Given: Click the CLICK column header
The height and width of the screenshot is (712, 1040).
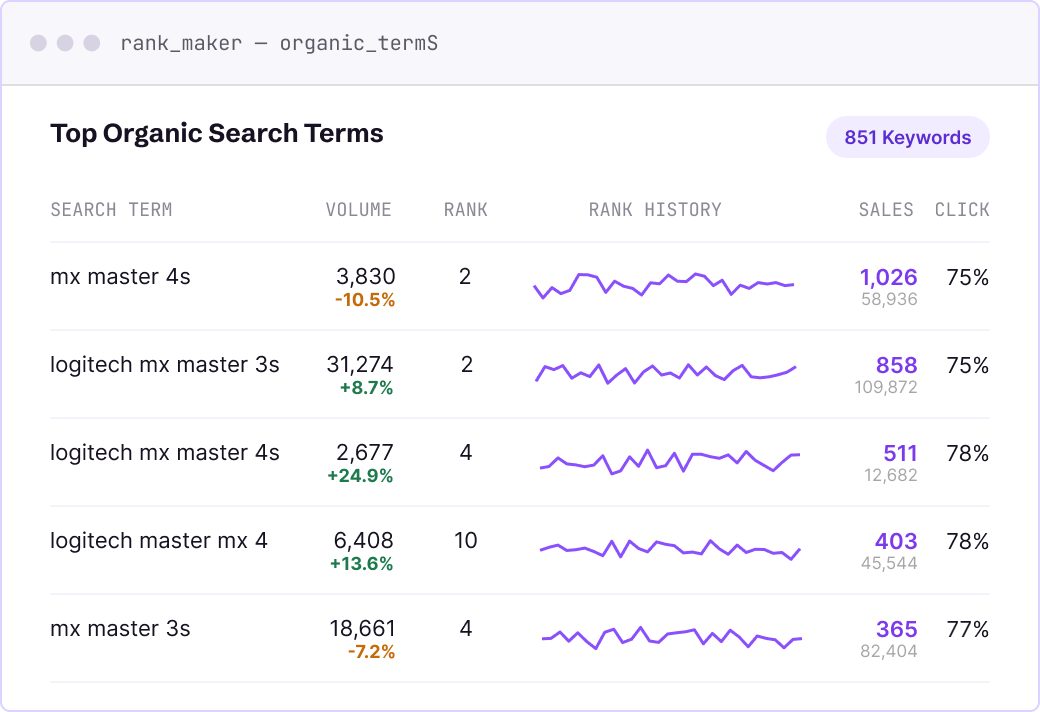Looking at the screenshot, I should tap(962, 210).
